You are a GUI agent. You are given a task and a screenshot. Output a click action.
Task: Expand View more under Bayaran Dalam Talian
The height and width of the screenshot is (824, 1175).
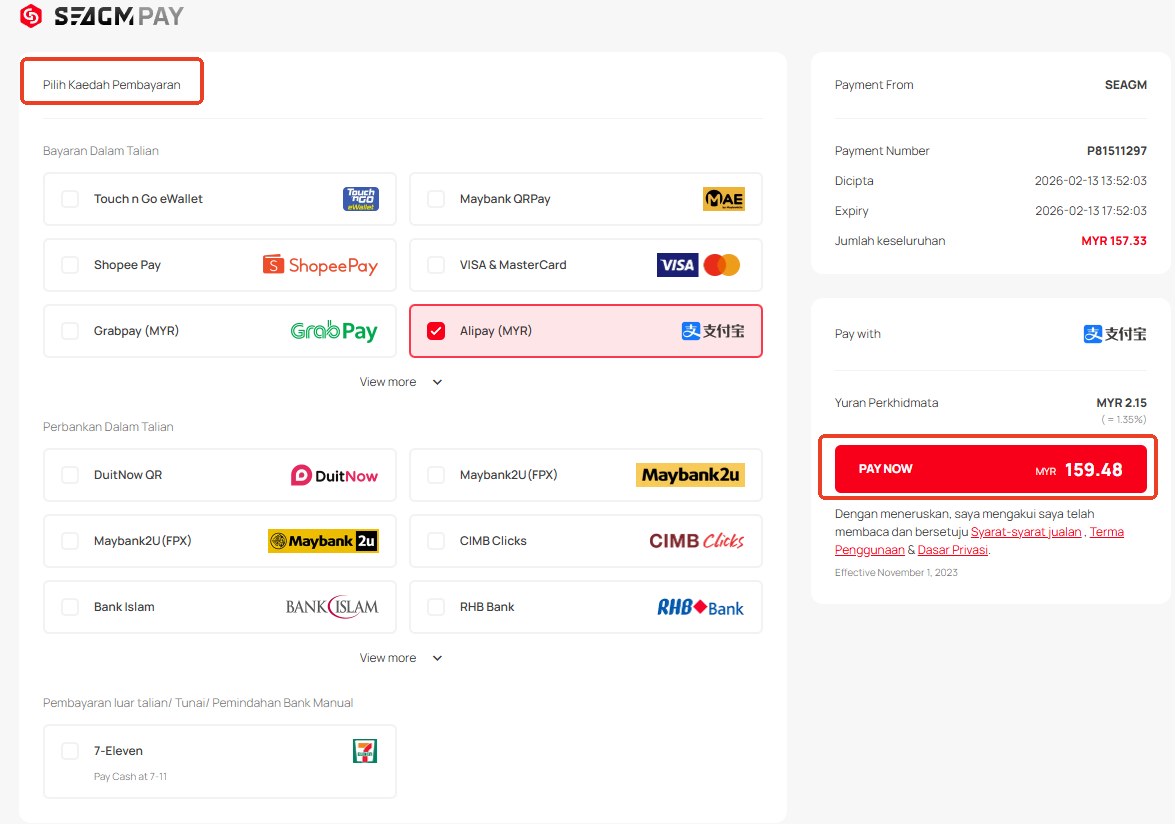point(400,382)
